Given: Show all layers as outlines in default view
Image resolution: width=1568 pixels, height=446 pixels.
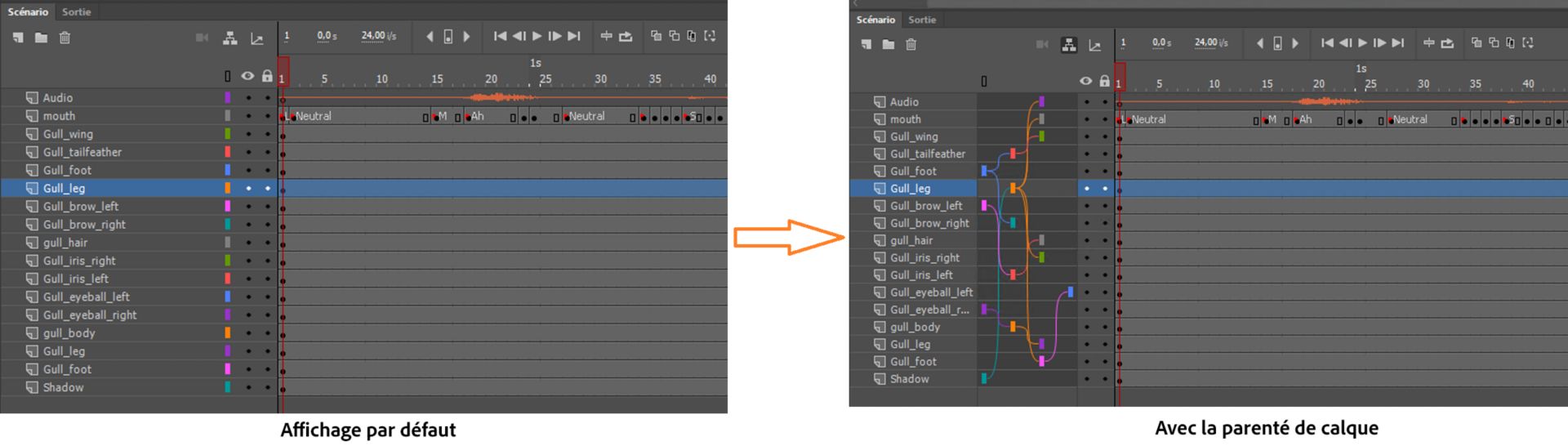Looking at the screenshot, I should [x=228, y=76].
